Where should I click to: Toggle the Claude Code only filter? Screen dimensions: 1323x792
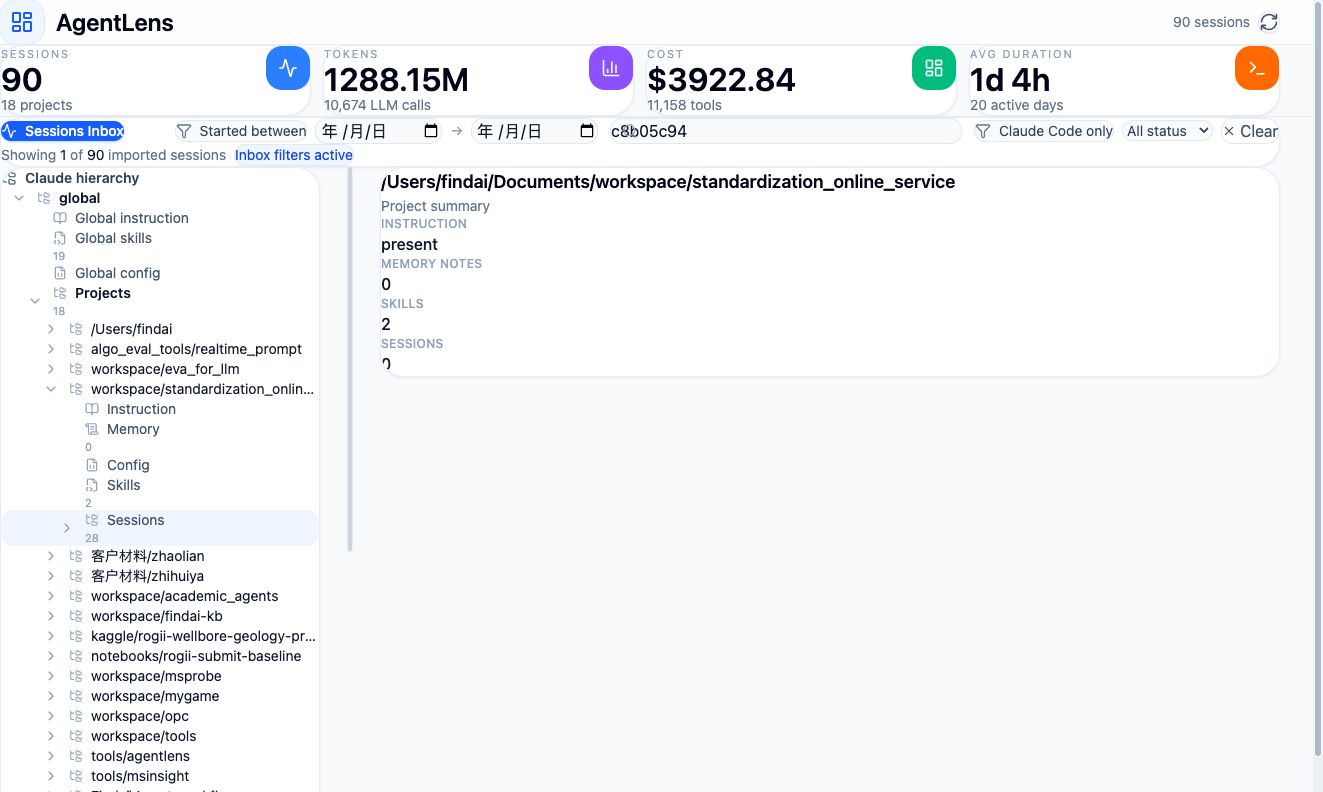[x=1043, y=131]
